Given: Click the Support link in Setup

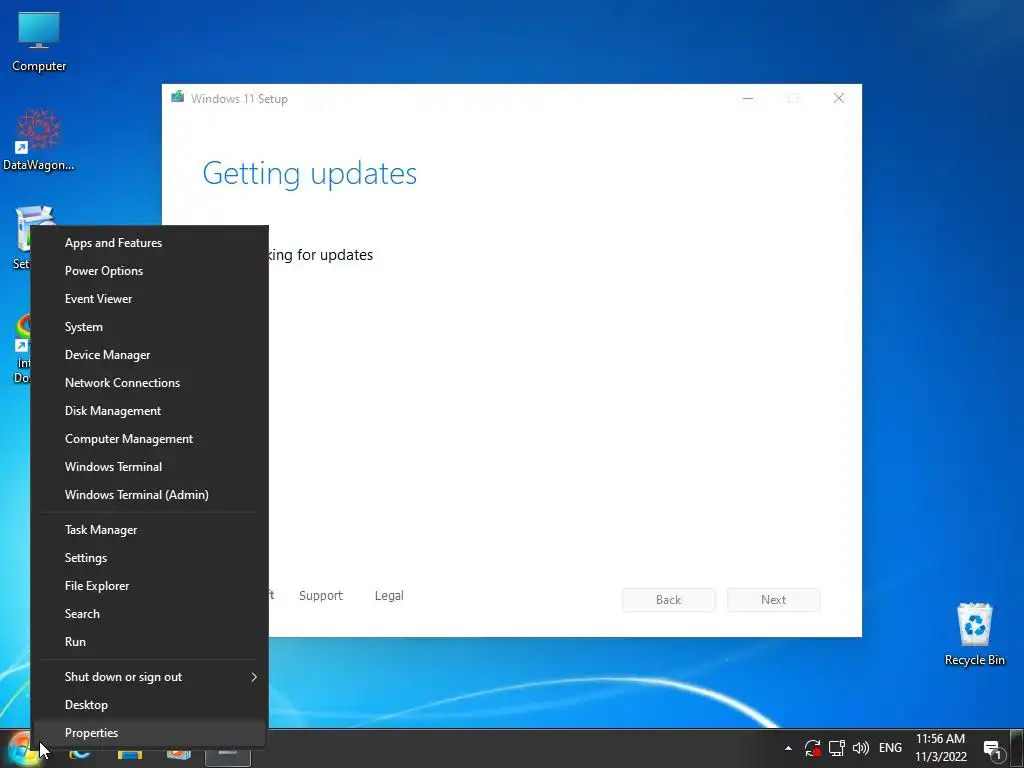Looking at the screenshot, I should coord(321,596).
